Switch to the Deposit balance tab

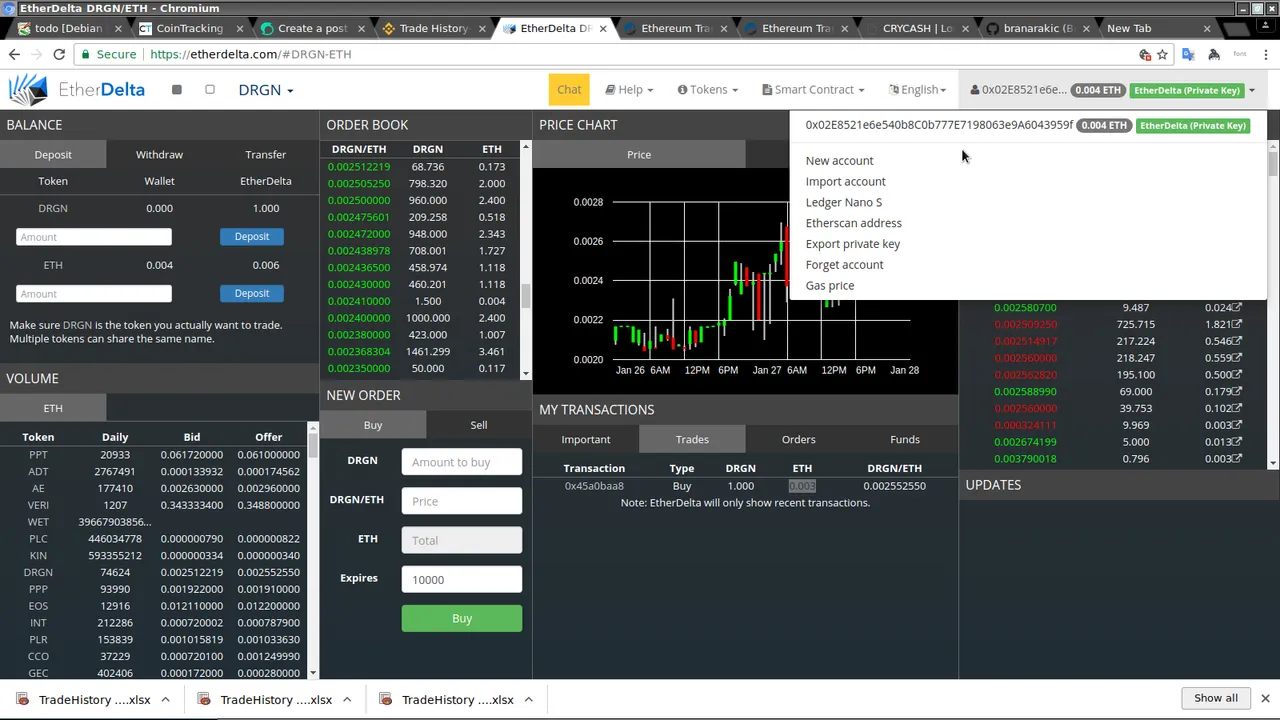(x=53, y=154)
